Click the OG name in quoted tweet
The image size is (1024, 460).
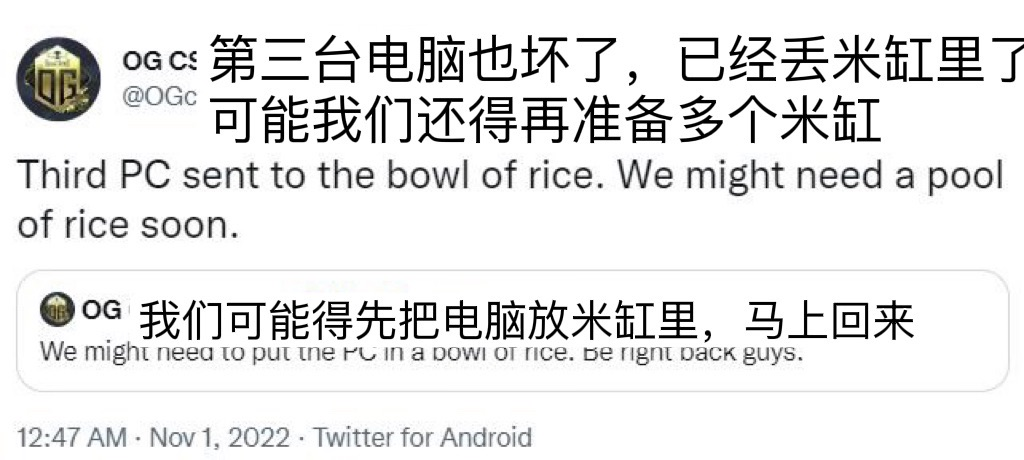(101, 309)
